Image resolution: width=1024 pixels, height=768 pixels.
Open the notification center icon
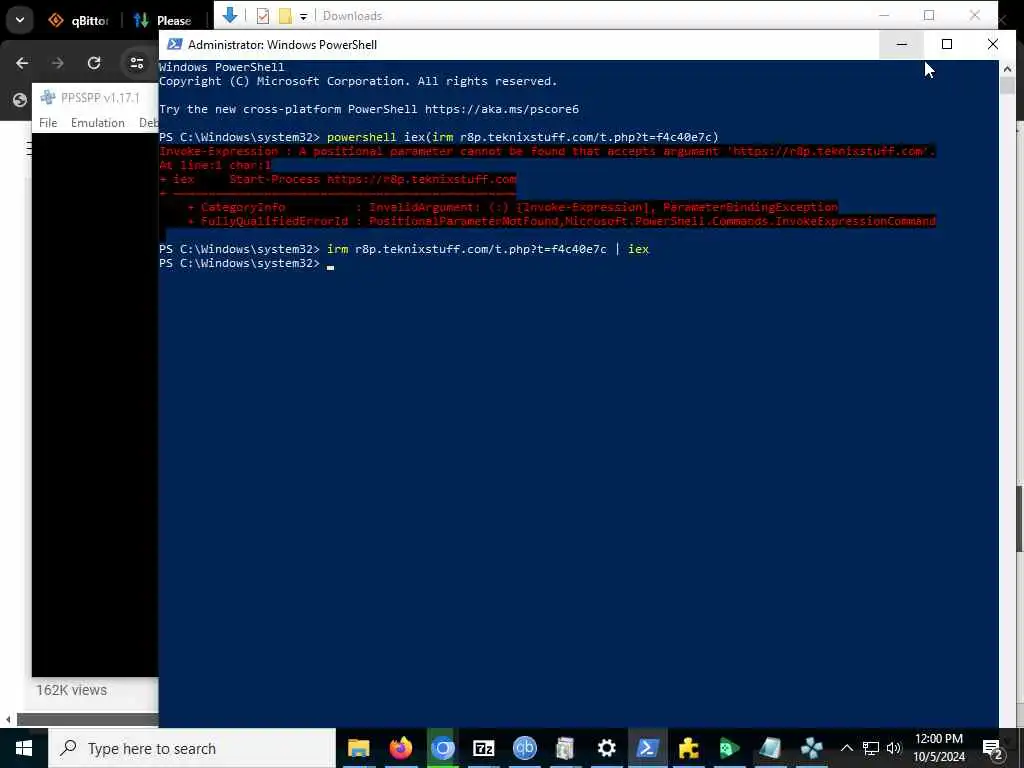pos(993,748)
